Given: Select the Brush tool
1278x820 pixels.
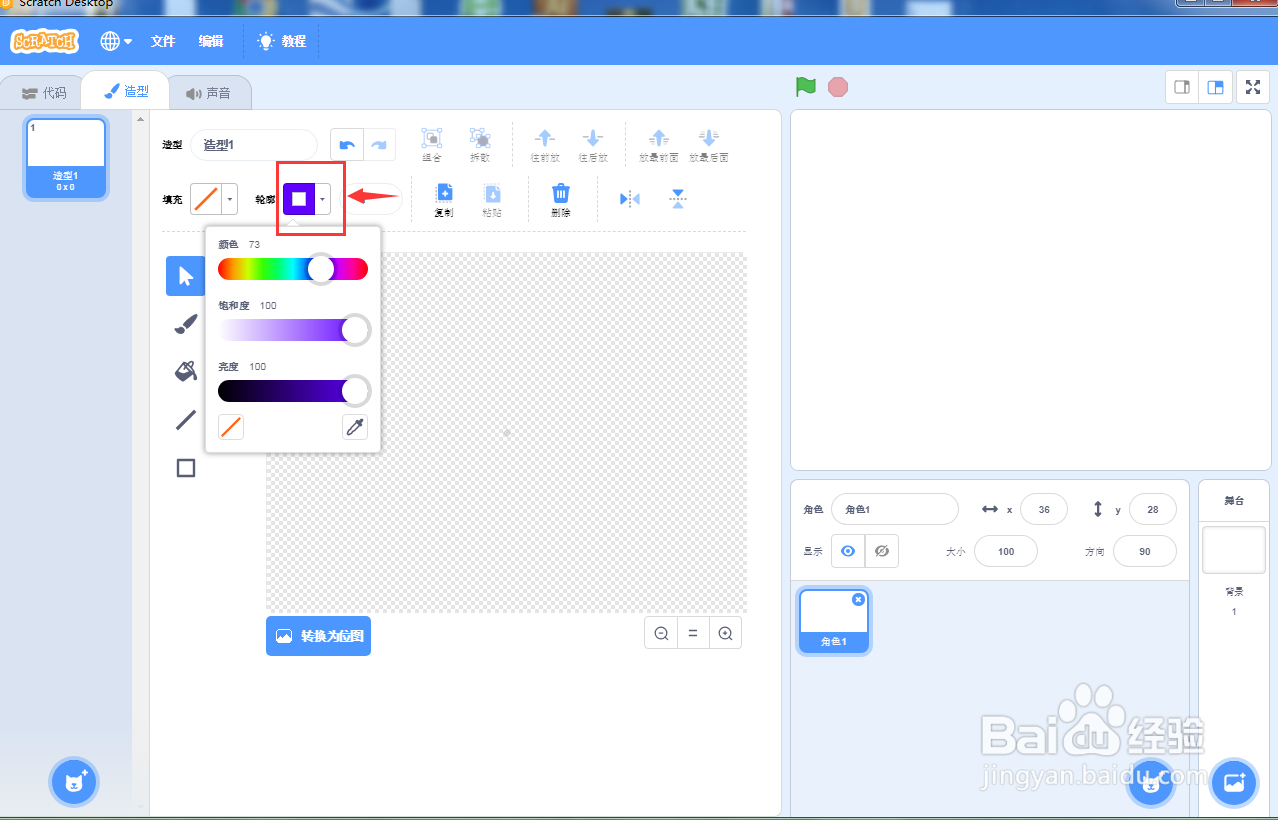Looking at the screenshot, I should point(185,323).
